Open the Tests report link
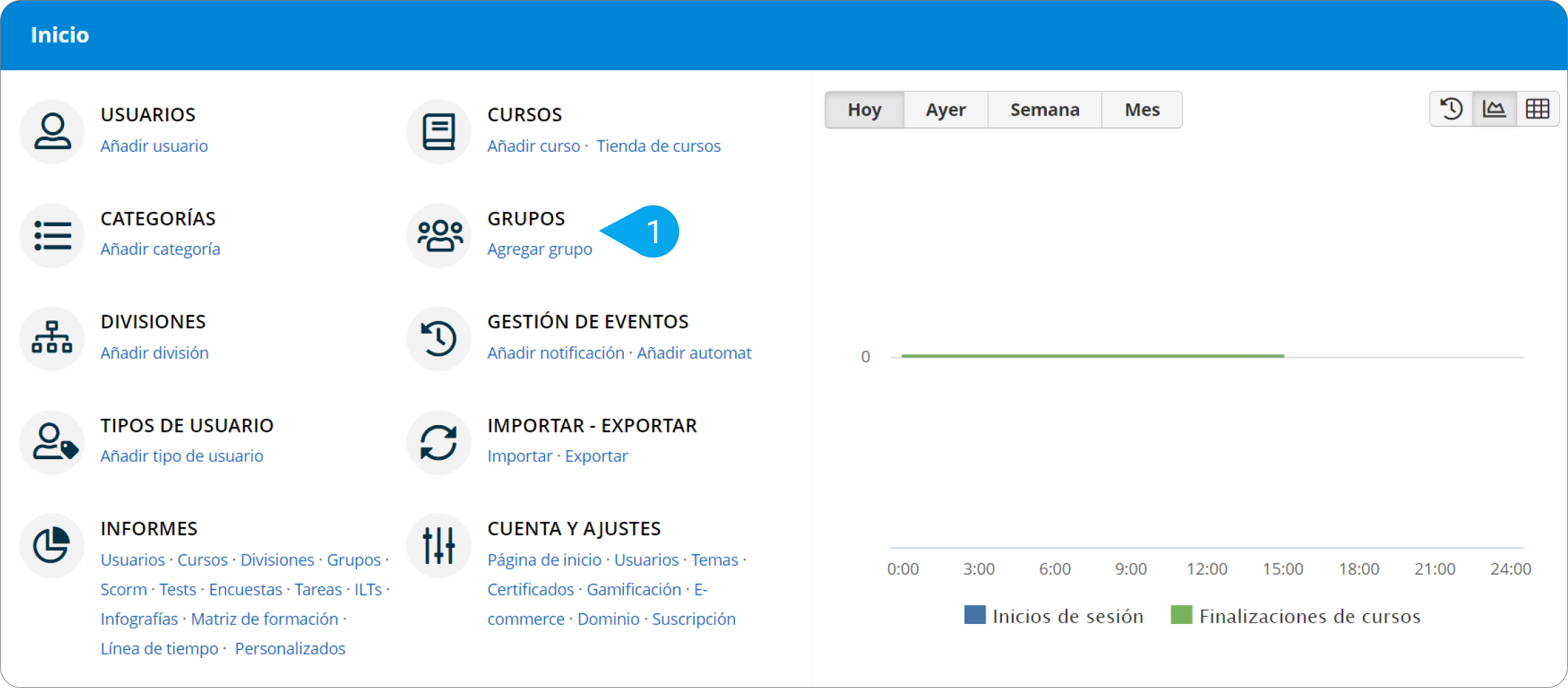 [178, 589]
